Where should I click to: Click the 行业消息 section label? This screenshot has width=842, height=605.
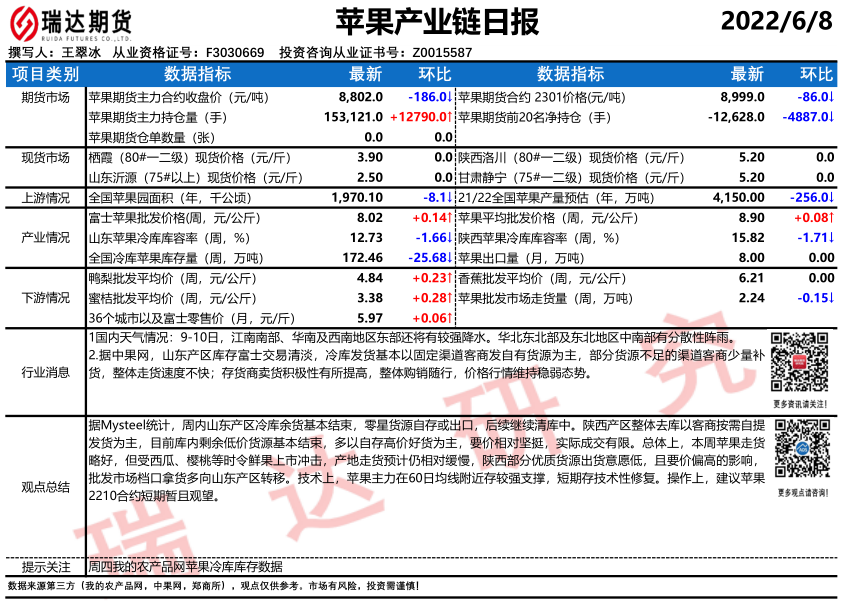pyautogui.click(x=45, y=372)
